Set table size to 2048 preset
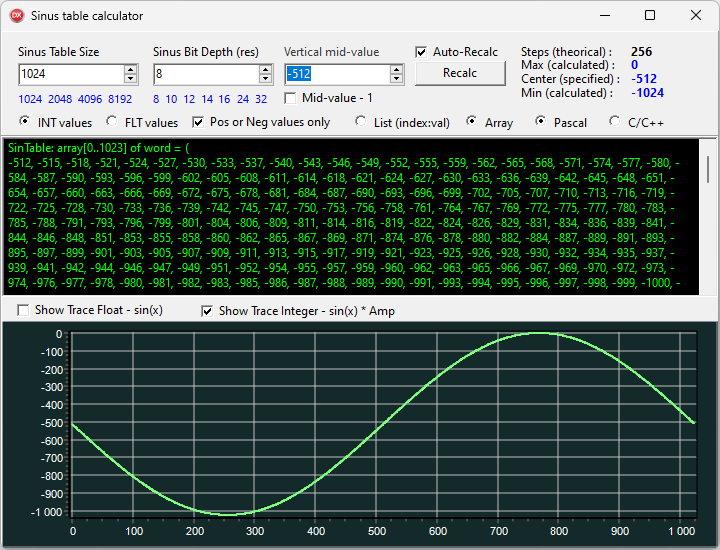The width and height of the screenshot is (720, 550). point(60,99)
